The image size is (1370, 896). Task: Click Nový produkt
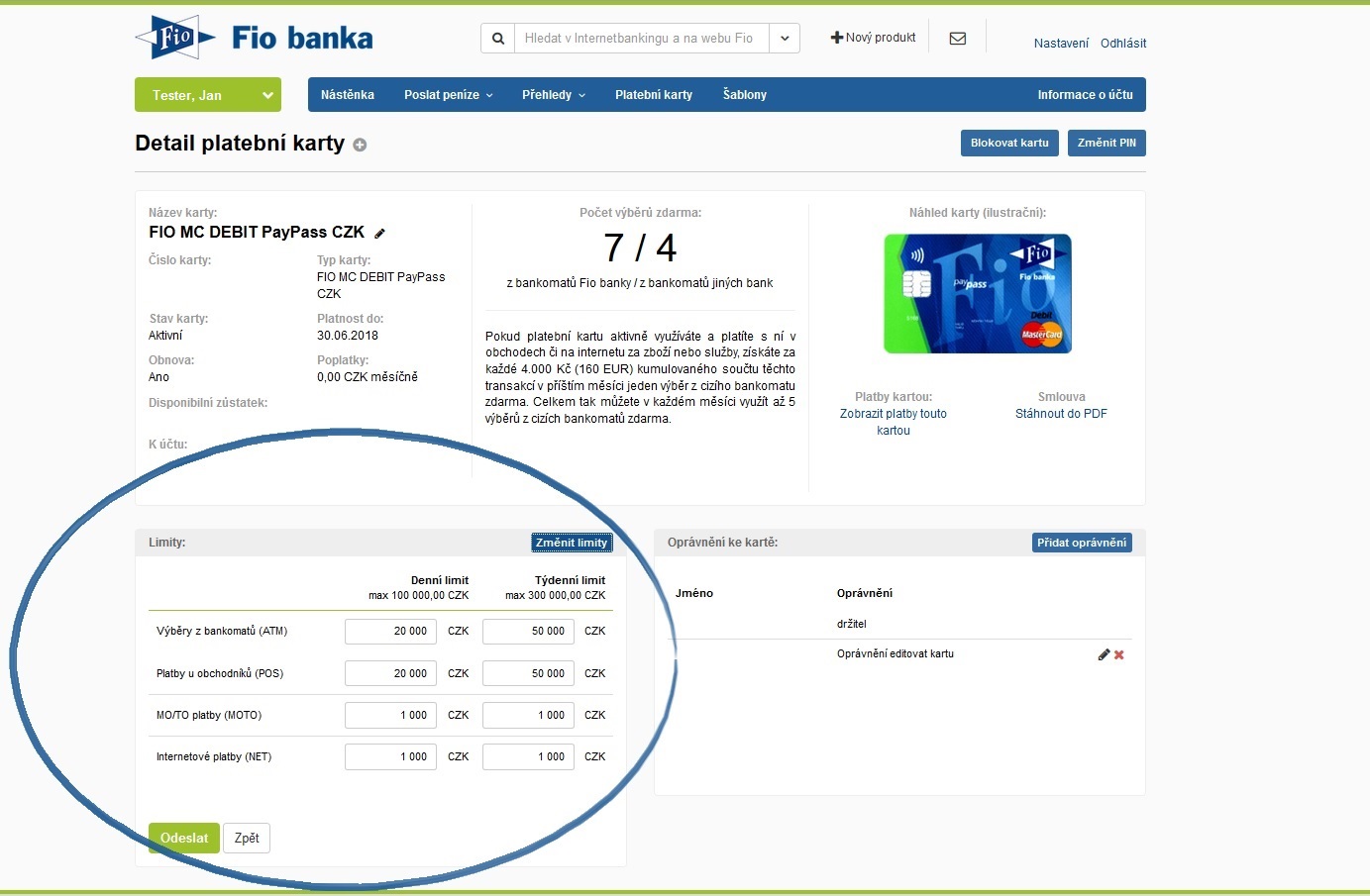coord(873,38)
